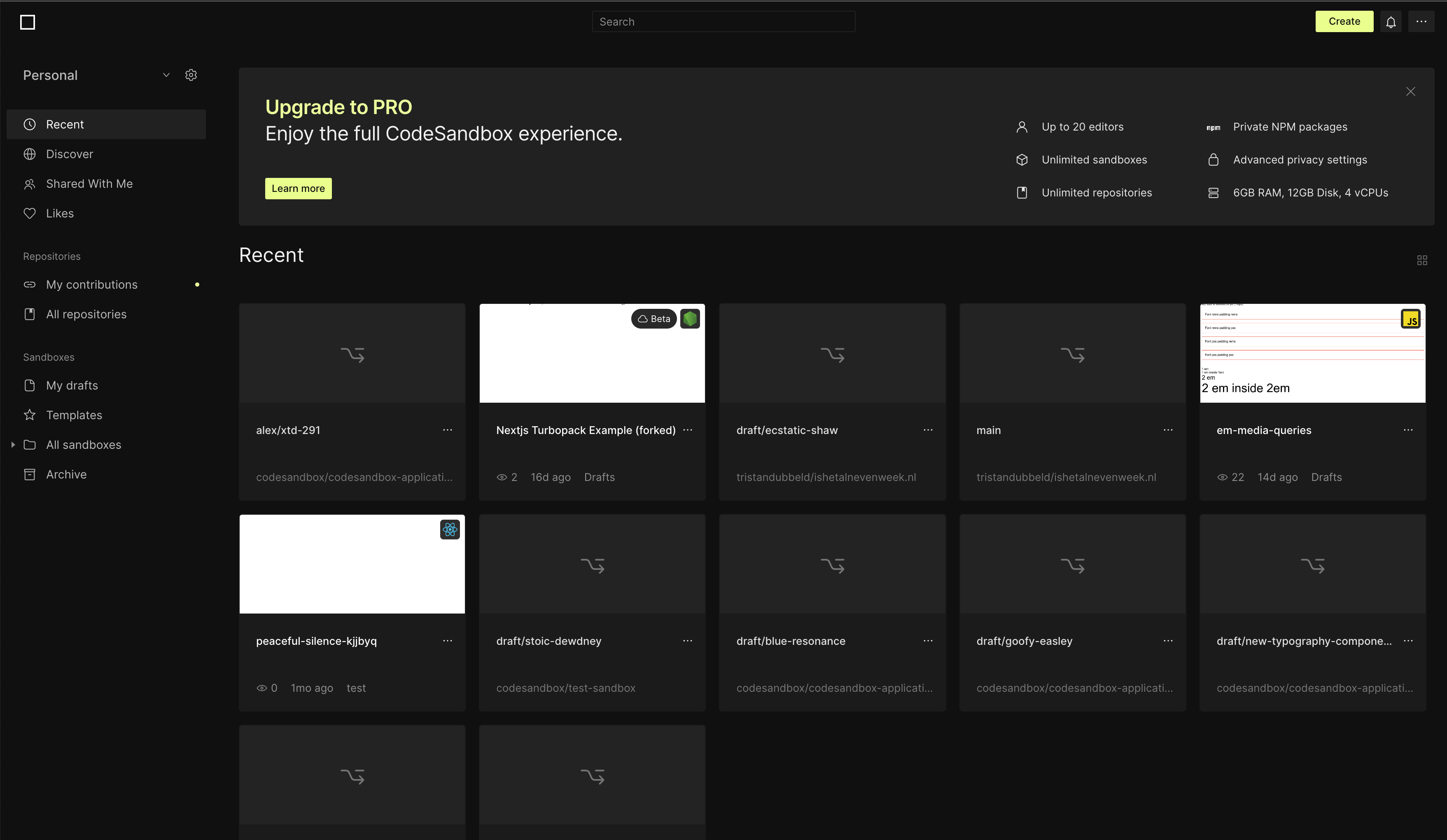Open Nextjs Turbopack Example preview thumbnail
The image size is (1447, 840).
[592, 353]
